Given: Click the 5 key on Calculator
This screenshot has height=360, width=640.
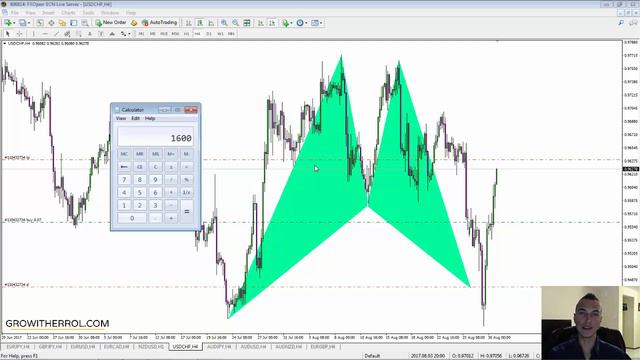Looking at the screenshot, I should [x=140, y=192].
